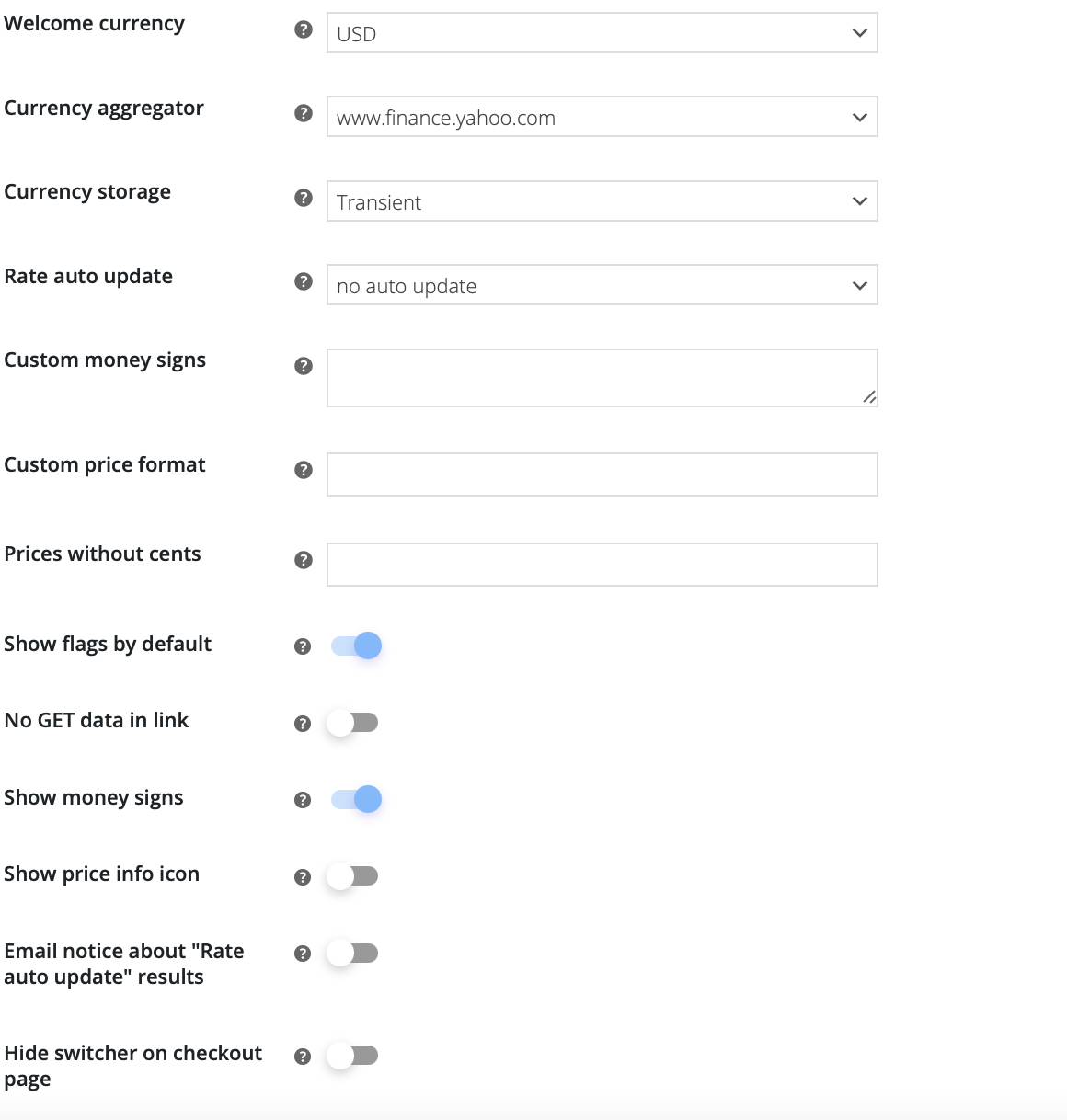1067x1120 pixels.
Task: Turn off Show money signs switch
Action: (x=356, y=799)
